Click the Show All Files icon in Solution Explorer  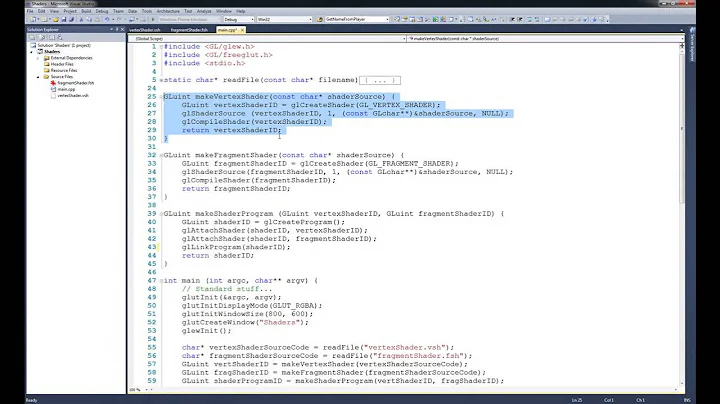point(42,38)
